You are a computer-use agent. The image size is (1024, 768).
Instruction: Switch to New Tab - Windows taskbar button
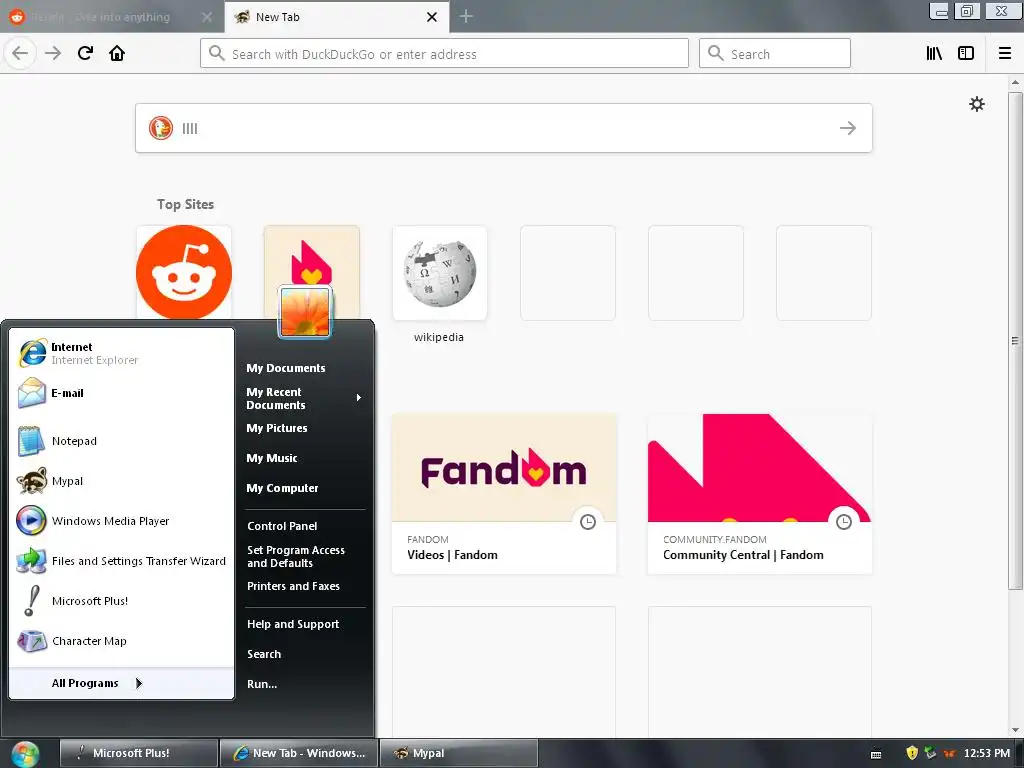298,753
